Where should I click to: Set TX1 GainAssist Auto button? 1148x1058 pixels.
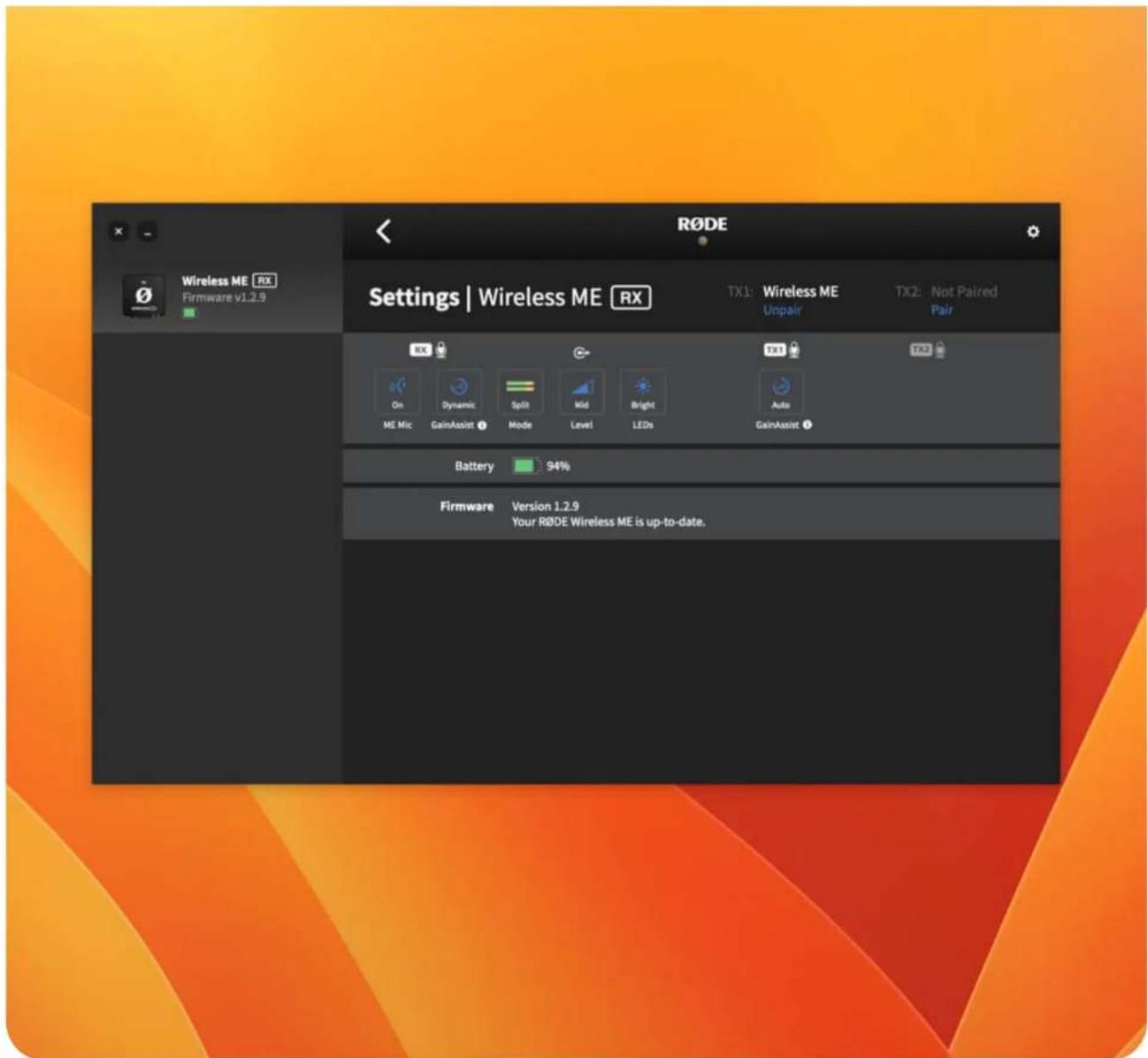781,392
